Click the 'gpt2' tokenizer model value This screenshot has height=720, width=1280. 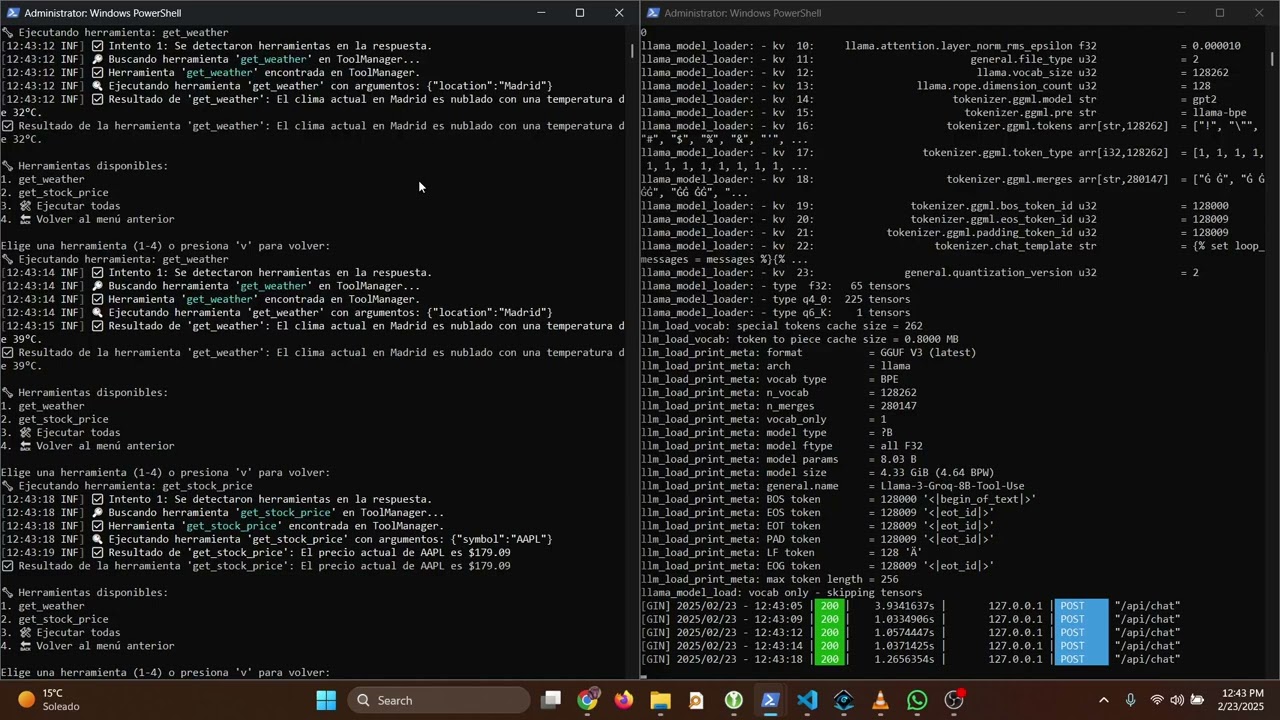click(1204, 99)
